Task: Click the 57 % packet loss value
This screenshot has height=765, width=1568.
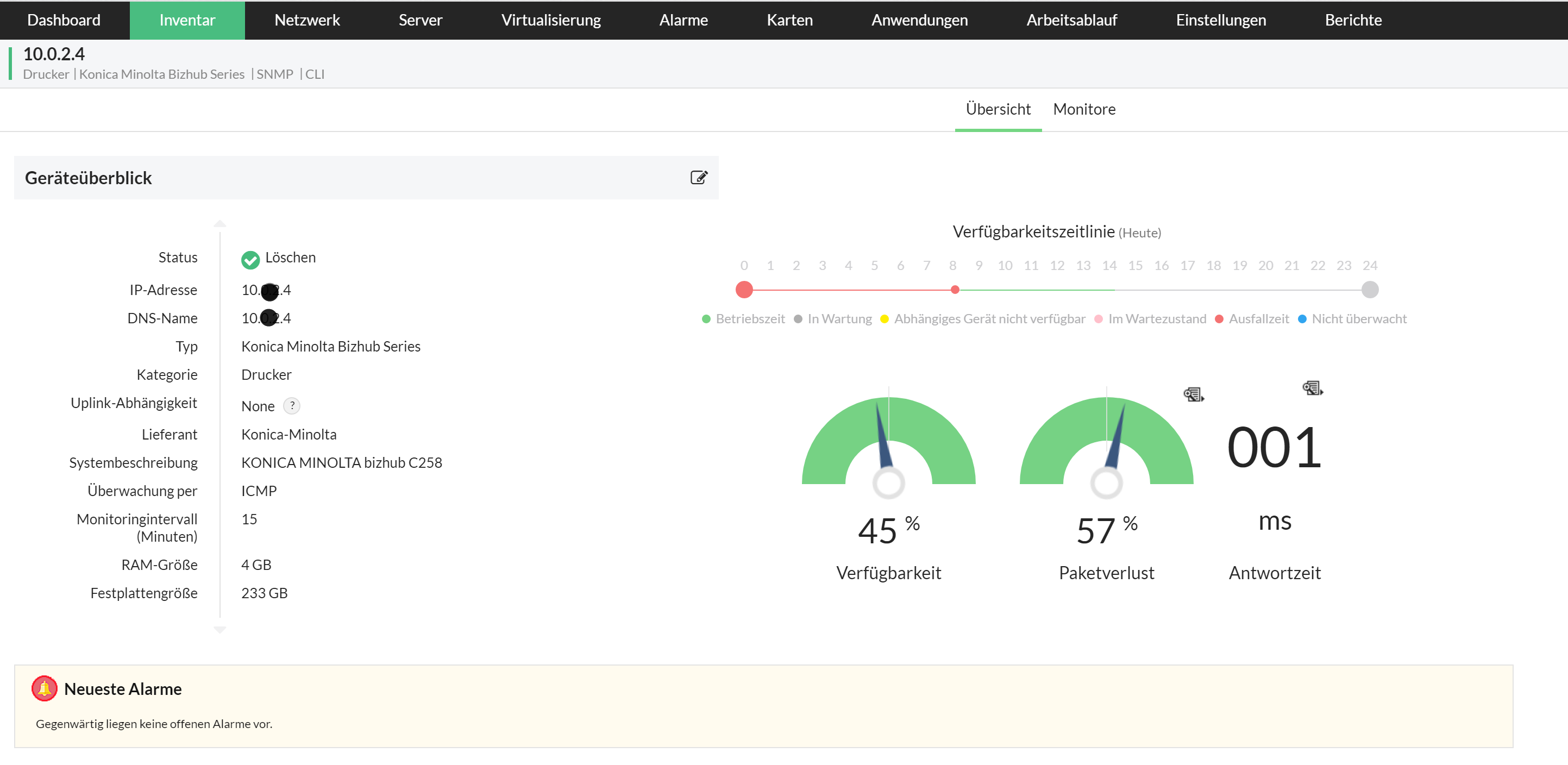Action: click(x=1106, y=530)
